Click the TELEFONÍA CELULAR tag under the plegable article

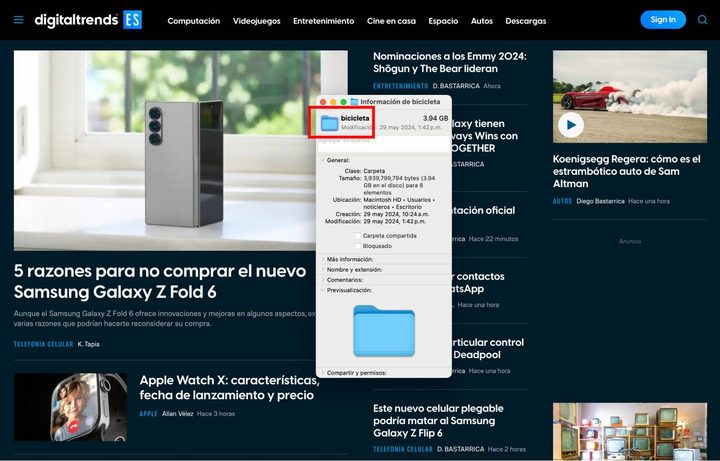pos(402,449)
